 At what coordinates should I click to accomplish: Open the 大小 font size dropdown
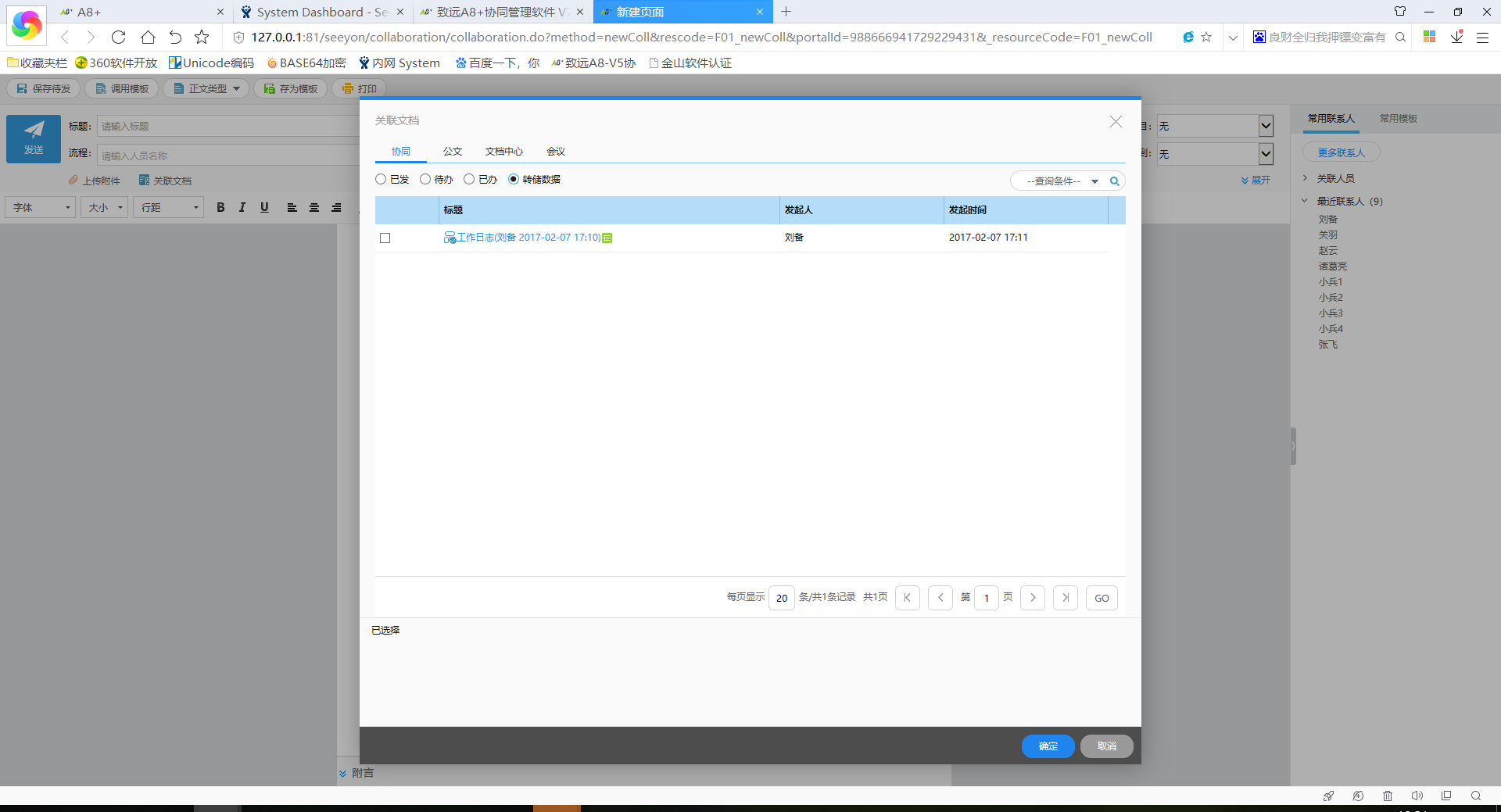[x=104, y=208]
